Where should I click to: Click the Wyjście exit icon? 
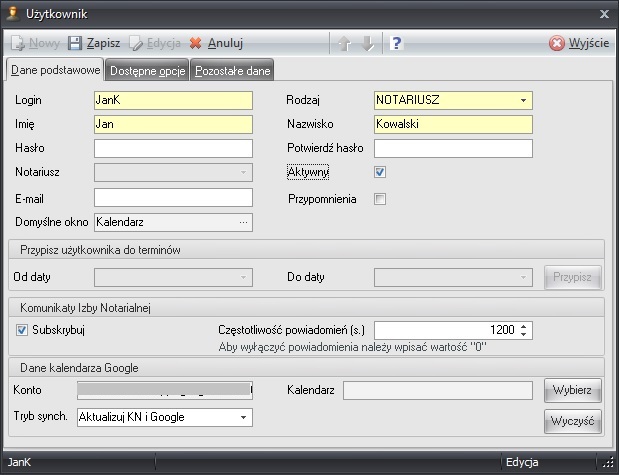tap(557, 44)
